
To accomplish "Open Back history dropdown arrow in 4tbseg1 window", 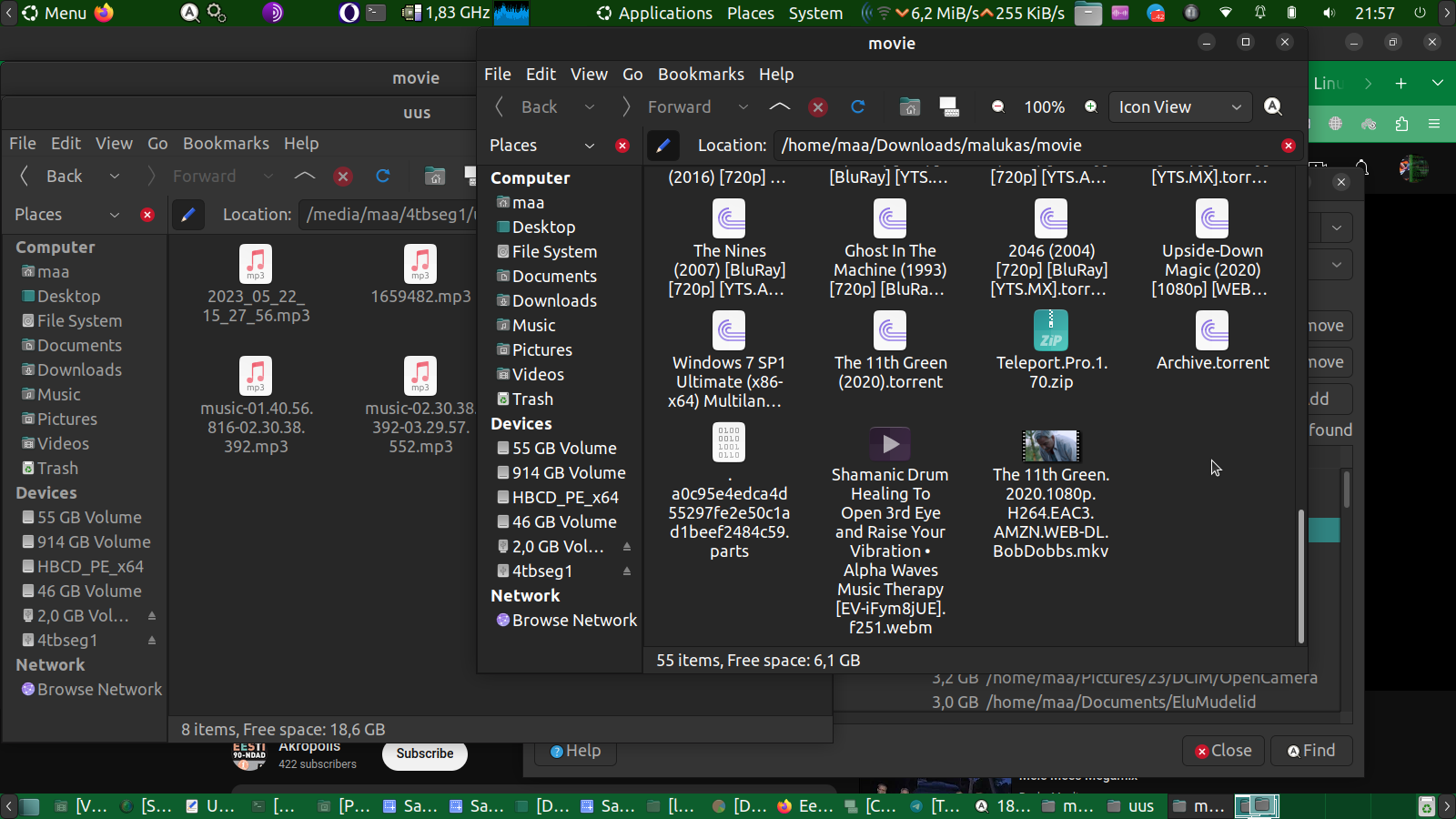I will 115,177.
